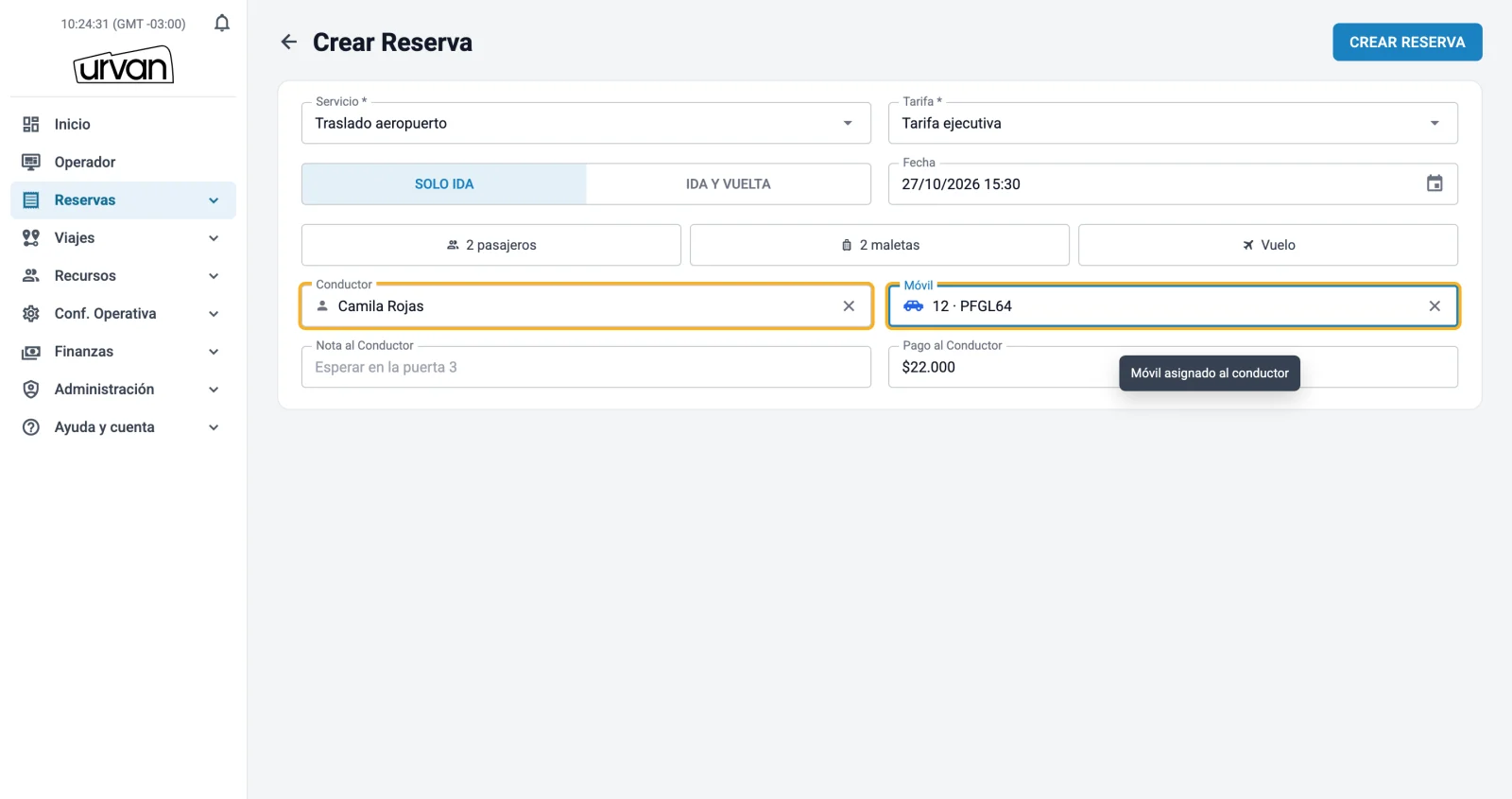This screenshot has height=799, width=1512.
Task: Click the blue car icon in Móvil field
Action: coord(913,305)
